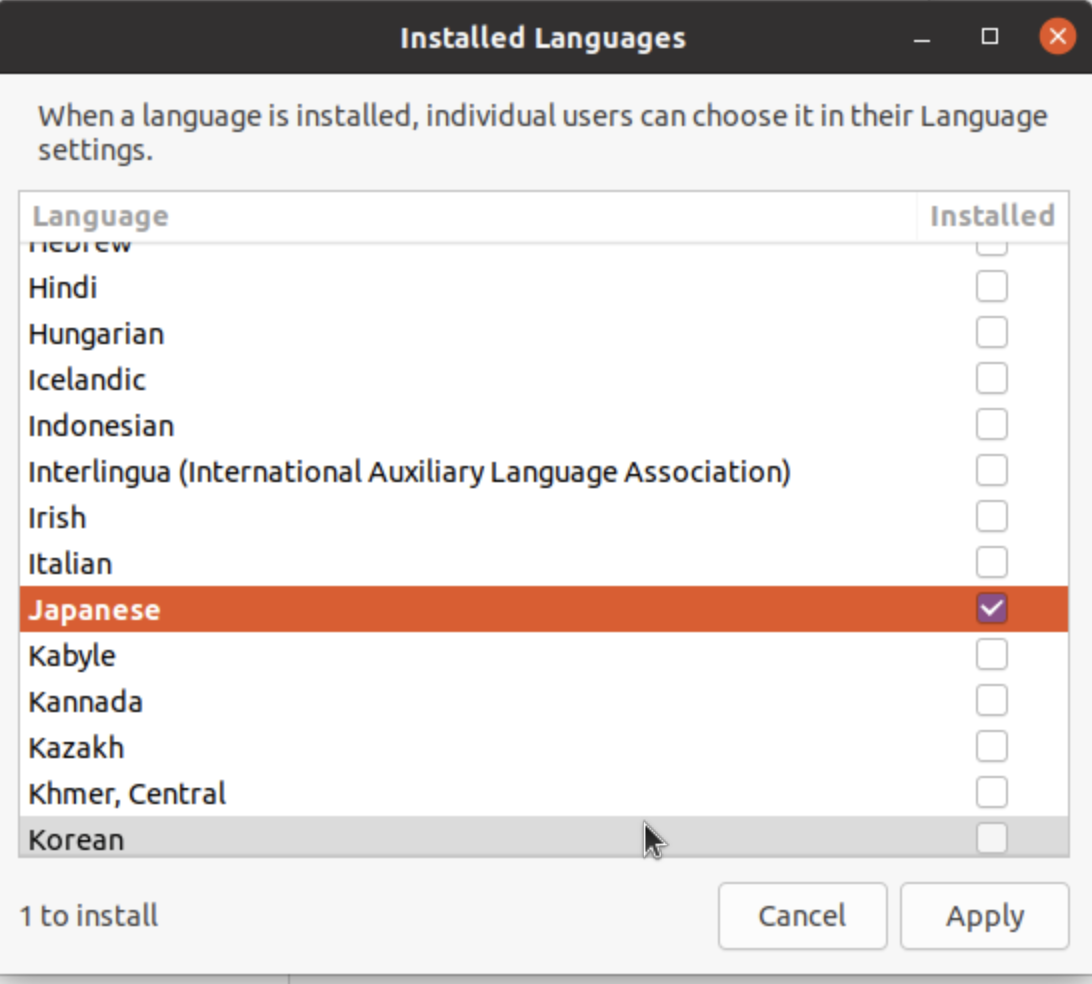The width and height of the screenshot is (1092, 984).
Task: Check the Khmer, Central checkbox
Action: tap(992, 793)
